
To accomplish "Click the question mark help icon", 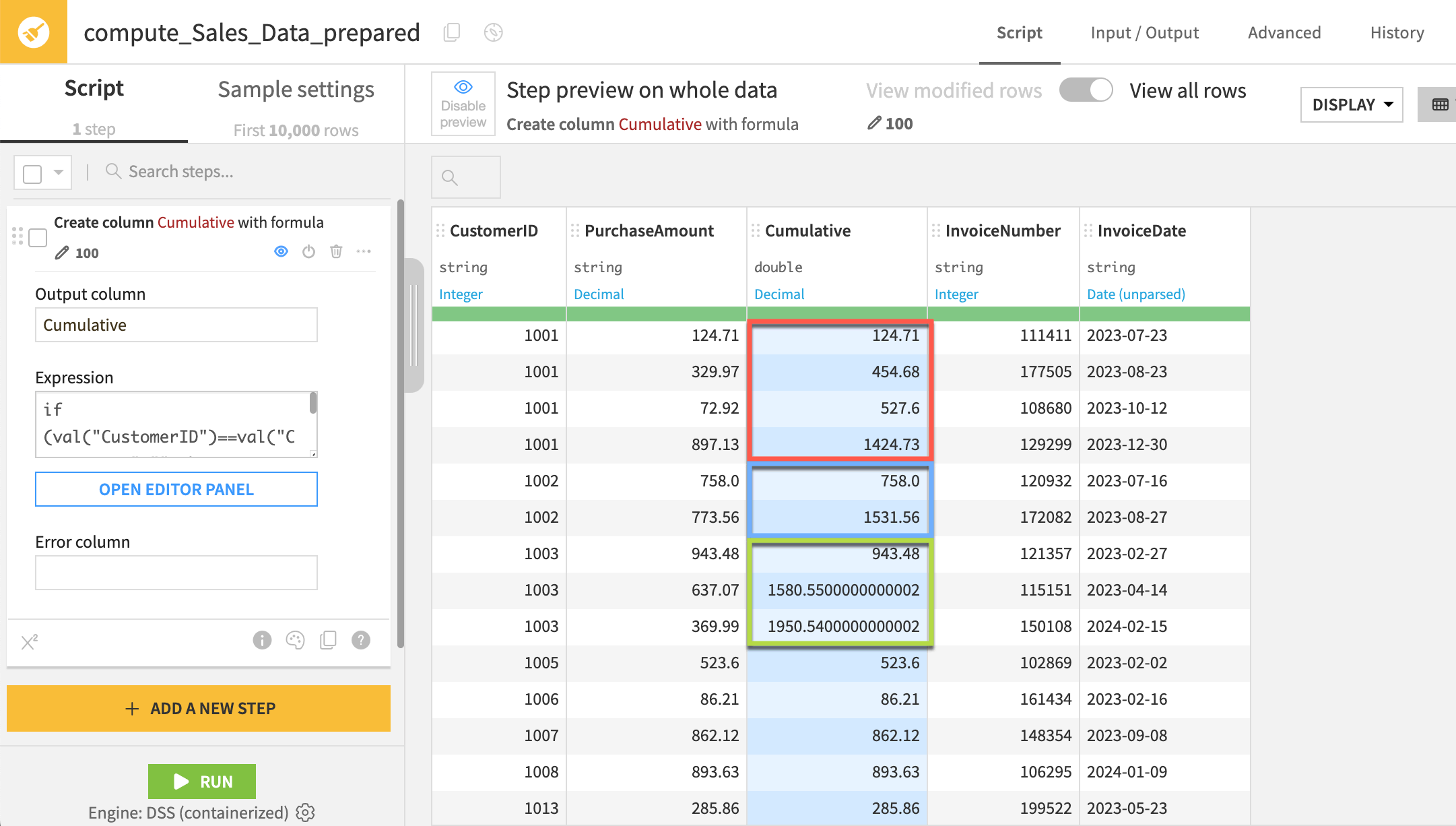I will [361, 640].
